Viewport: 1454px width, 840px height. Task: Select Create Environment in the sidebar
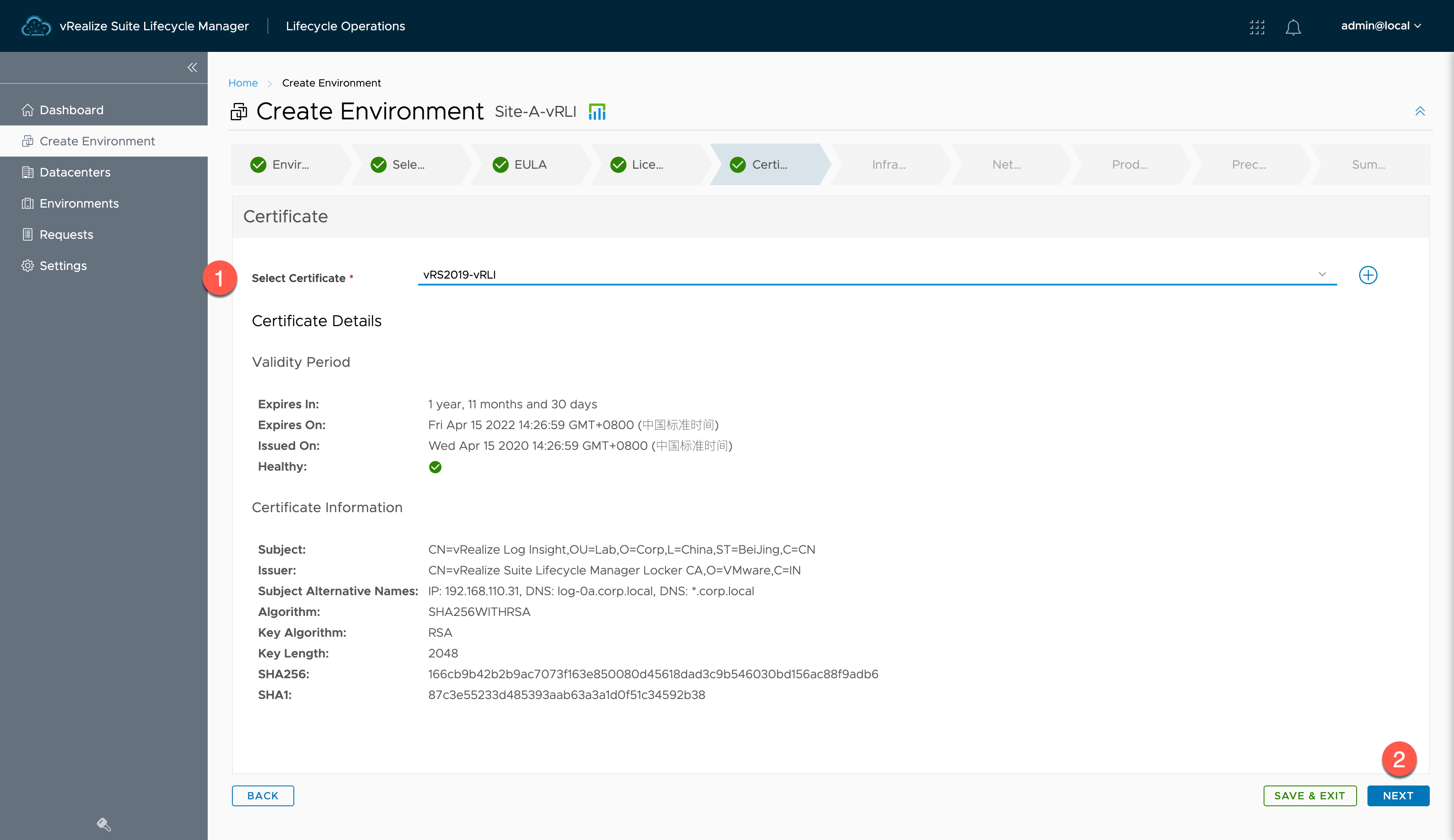pyautogui.click(x=104, y=141)
